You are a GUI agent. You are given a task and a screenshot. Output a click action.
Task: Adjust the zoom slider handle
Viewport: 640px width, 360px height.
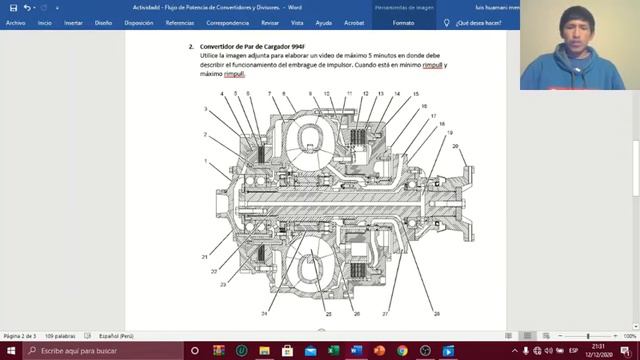pos(588,336)
